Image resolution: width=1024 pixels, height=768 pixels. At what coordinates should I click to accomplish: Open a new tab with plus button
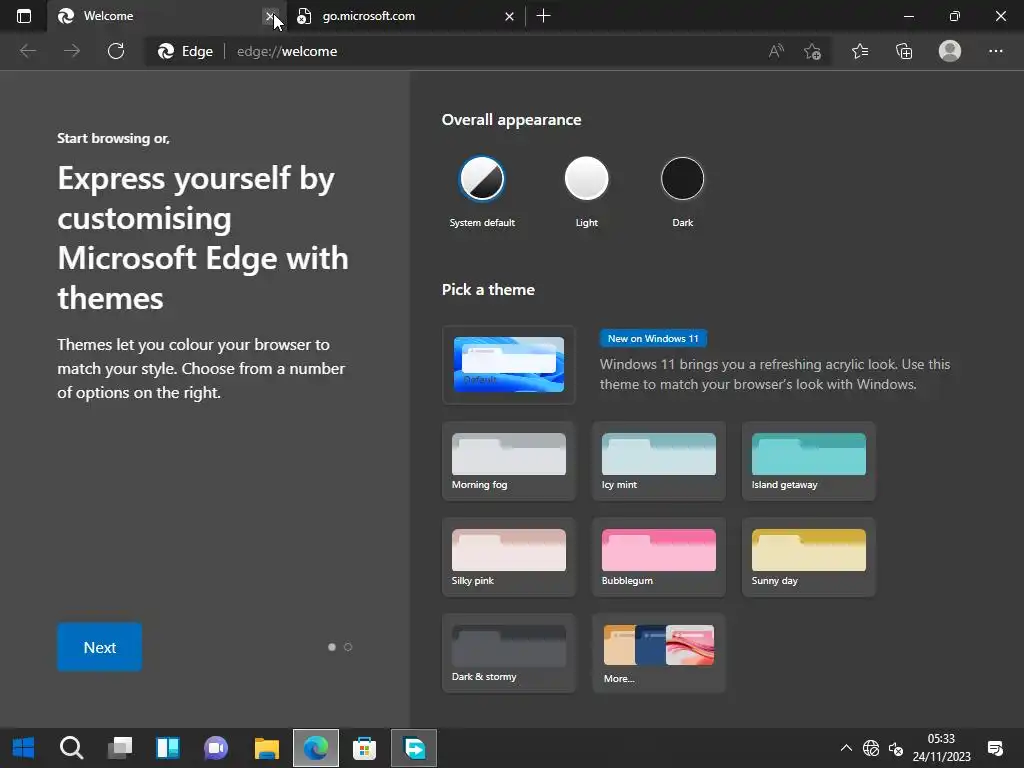[x=543, y=16]
